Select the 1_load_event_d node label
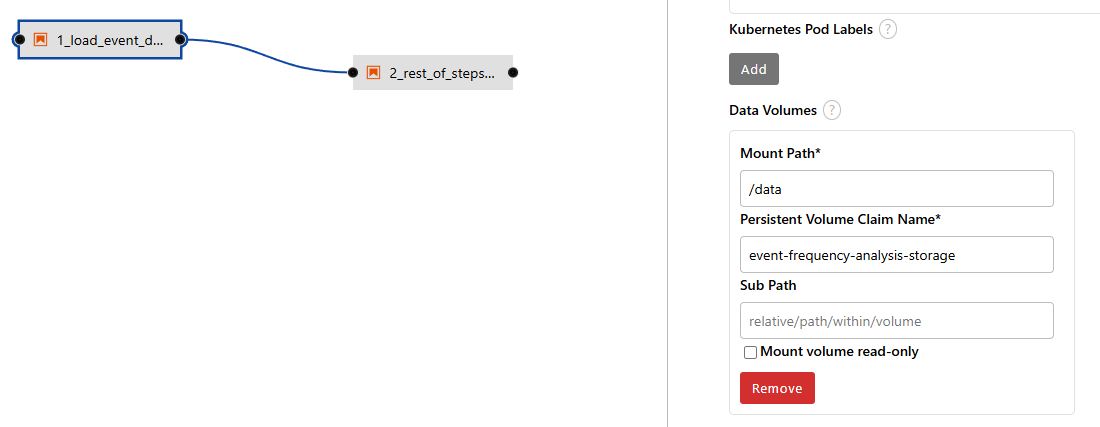Screen dimensions: 1100x427 coord(110,40)
